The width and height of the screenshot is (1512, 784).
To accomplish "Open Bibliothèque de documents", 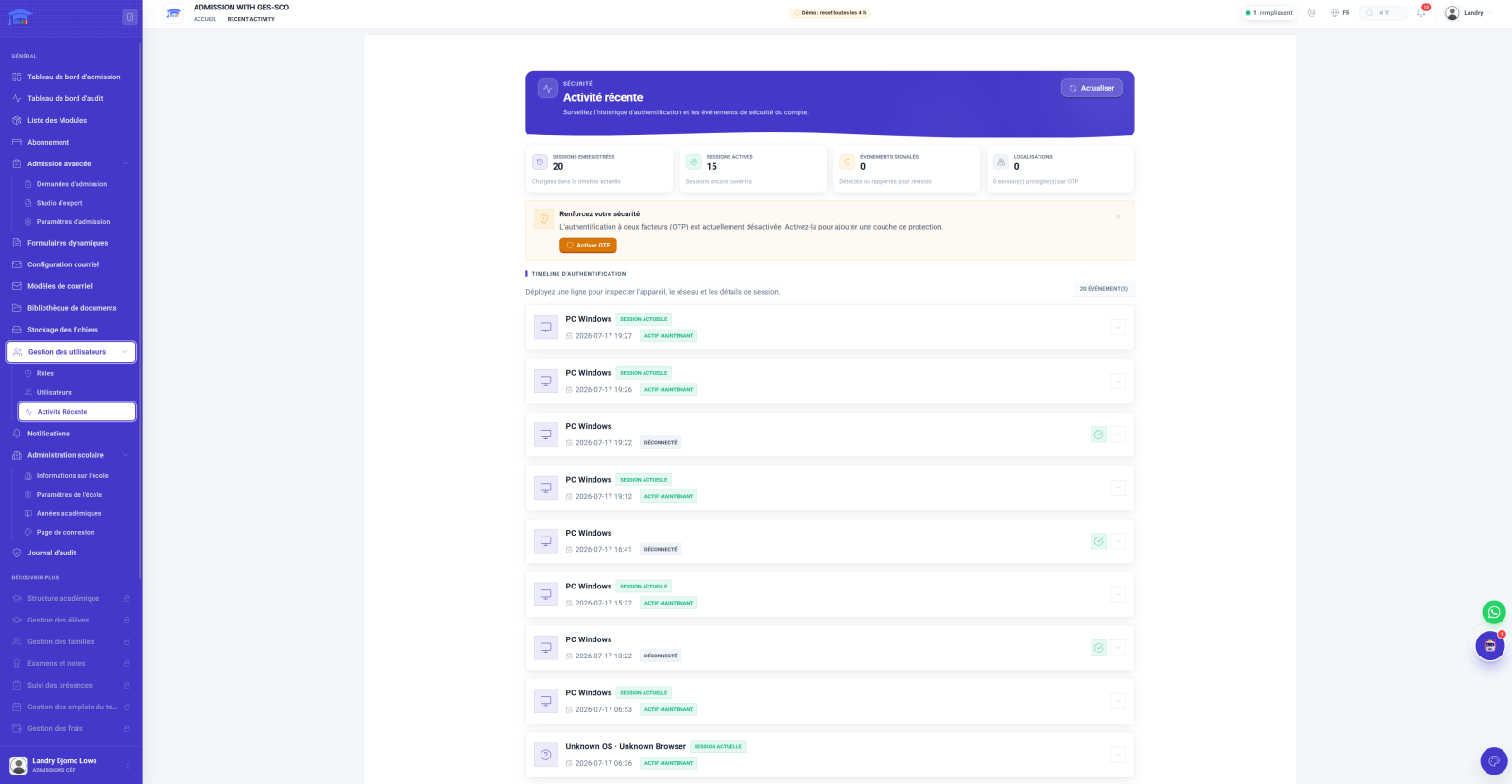I will click(71, 308).
